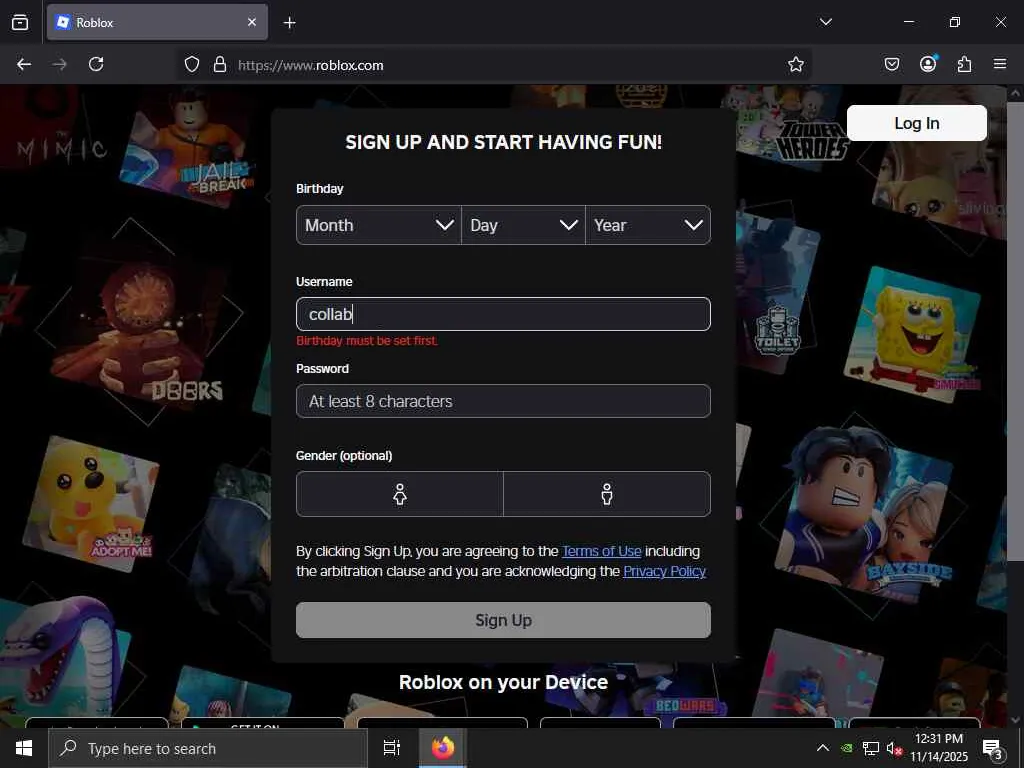
Task: Open the clock showing 12:31 PM
Action: click(939, 748)
